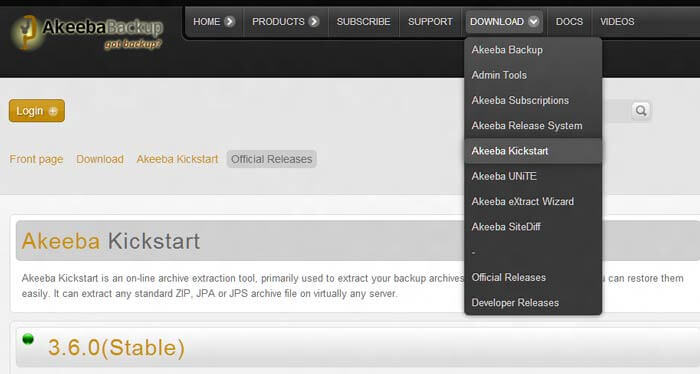Viewport: 700px width, 374px height.
Task: Select Akeeba Kickstart in dropdown menu
Action: point(533,151)
